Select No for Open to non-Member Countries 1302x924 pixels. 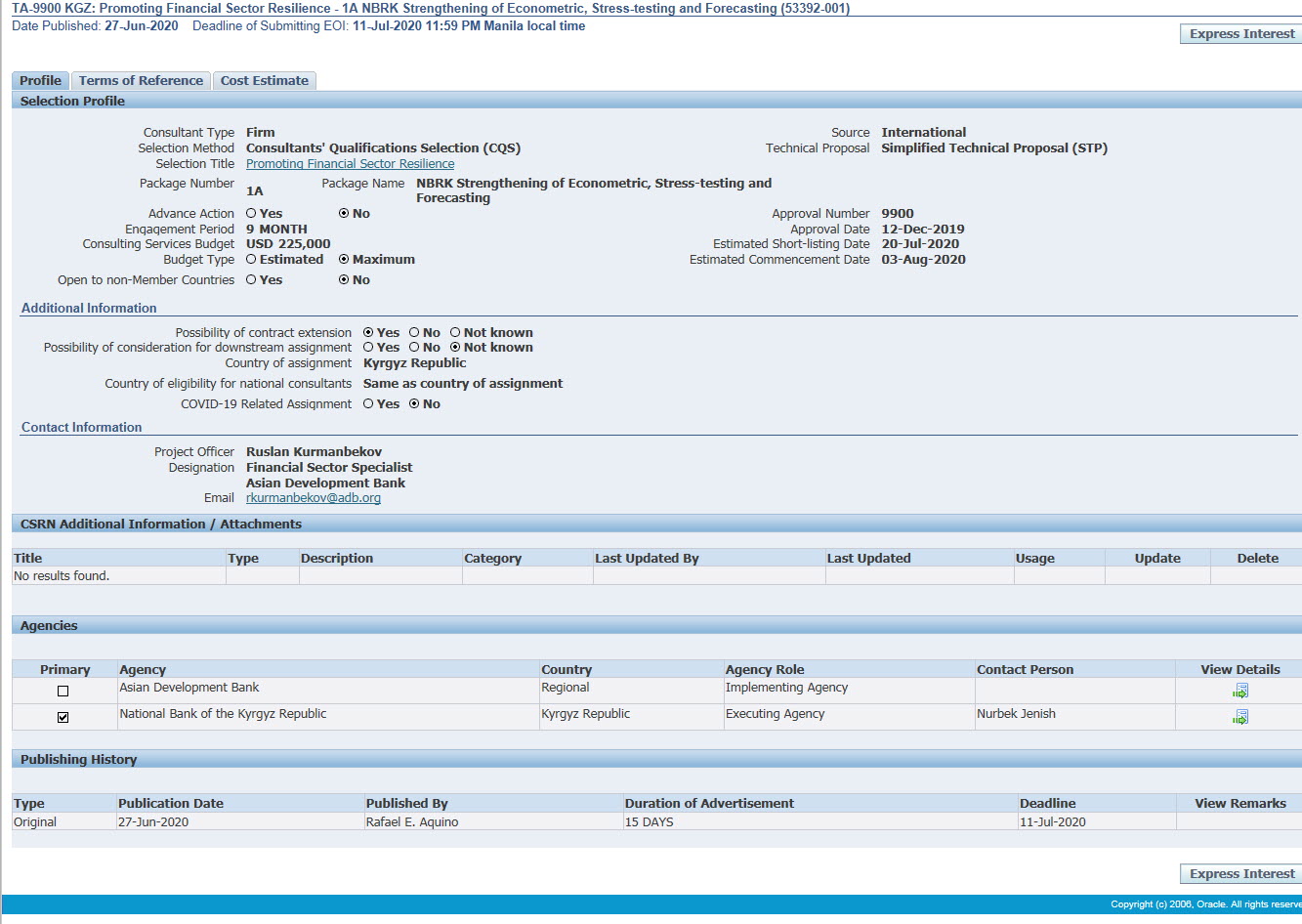[344, 280]
